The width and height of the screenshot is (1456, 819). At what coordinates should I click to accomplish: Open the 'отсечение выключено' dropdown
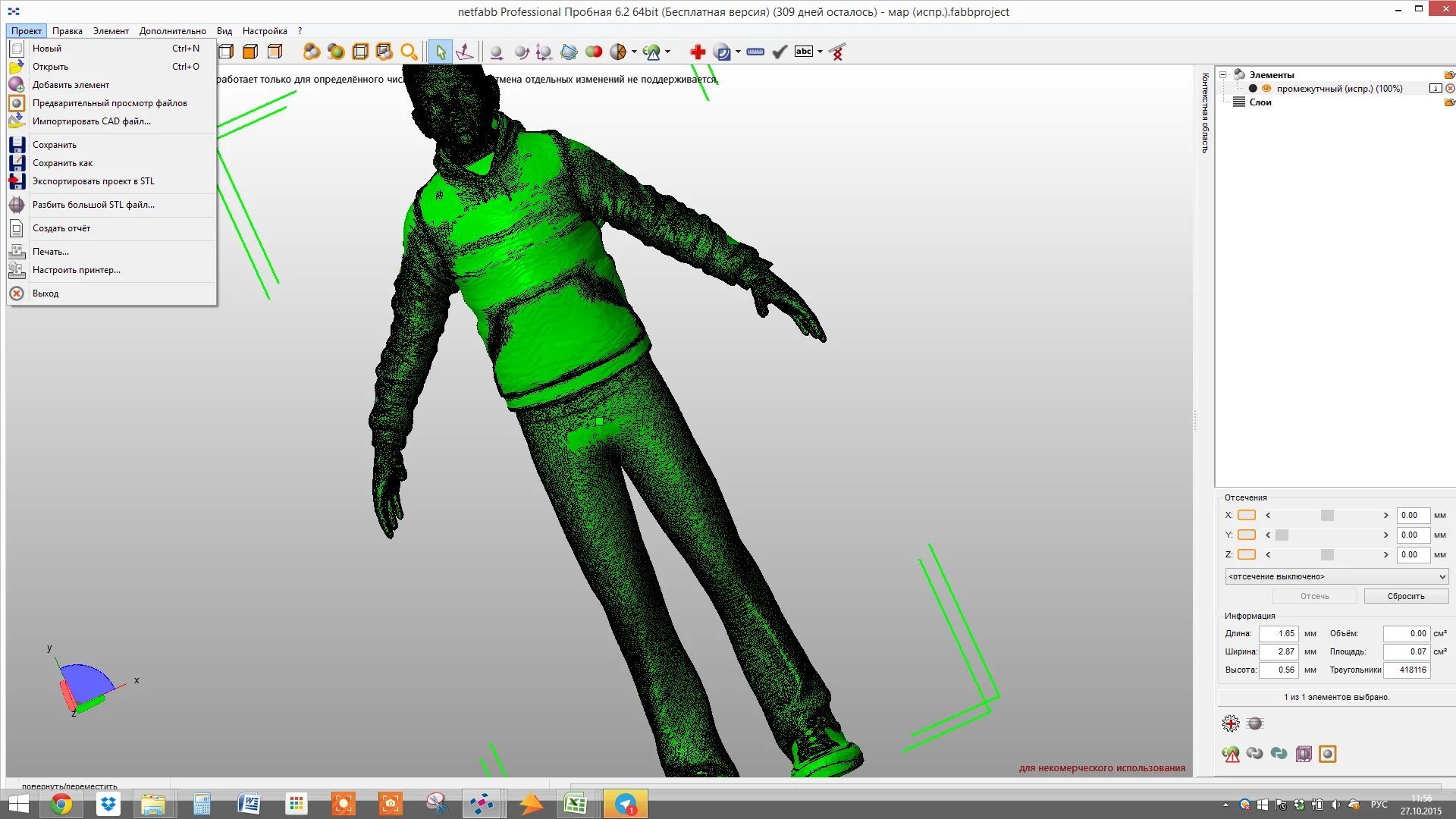click(x=1336, y=576)
